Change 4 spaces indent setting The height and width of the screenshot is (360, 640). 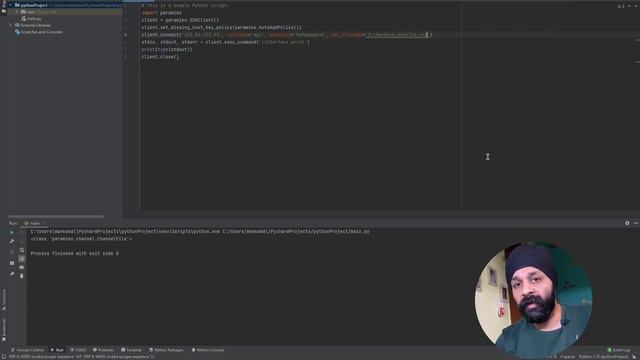567,357
